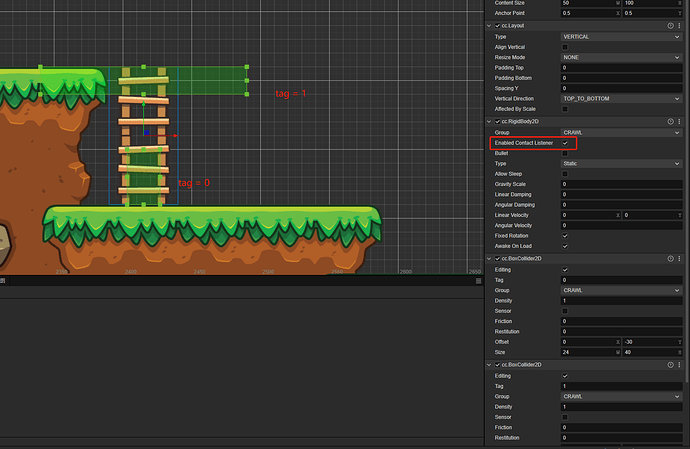Enable the Bullet checkbox

[x=565, y=153]
